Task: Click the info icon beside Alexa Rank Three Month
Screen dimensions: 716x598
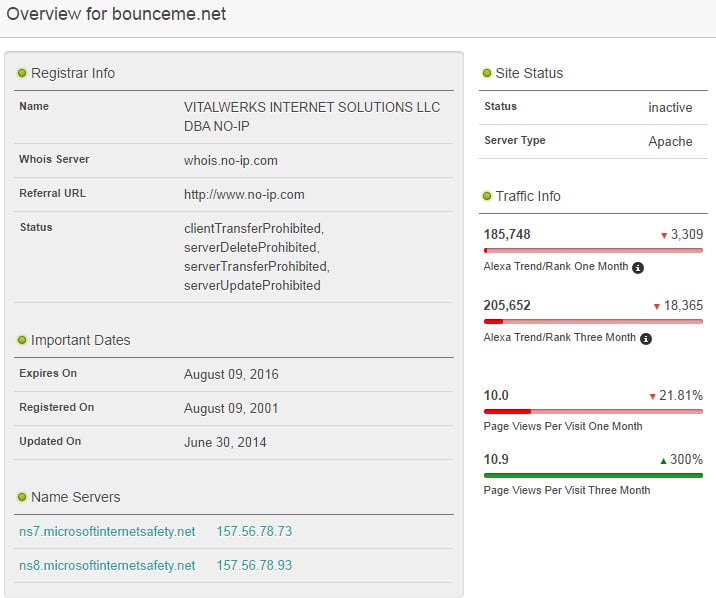Action: [646, 338]
